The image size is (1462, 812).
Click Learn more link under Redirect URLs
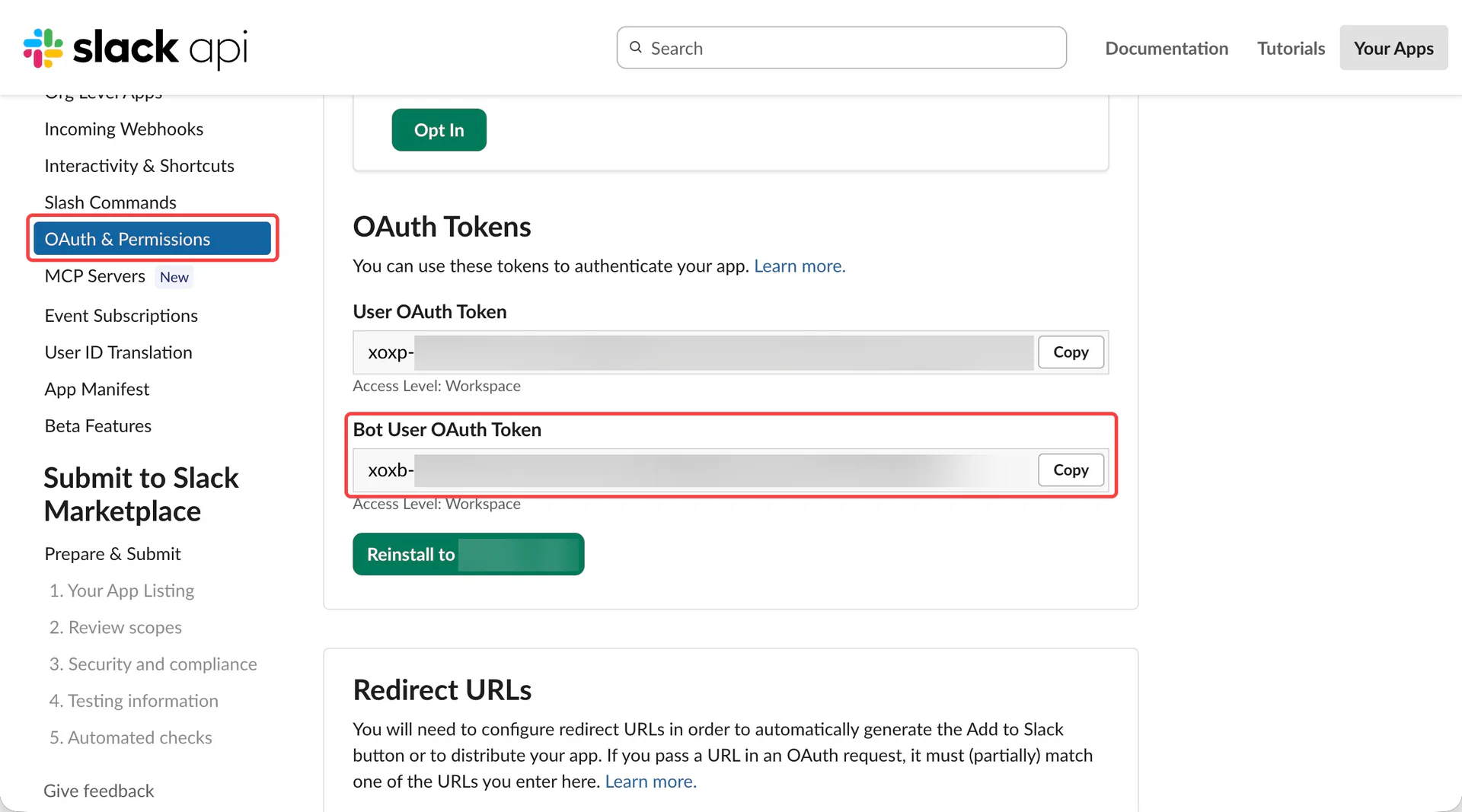[x=650, y=782]
